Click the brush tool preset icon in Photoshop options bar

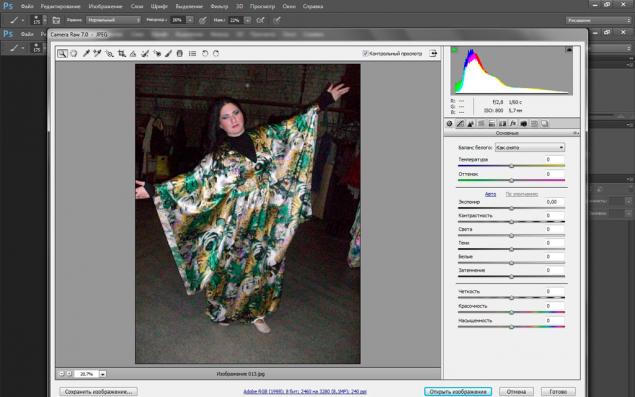pos(15,20)
